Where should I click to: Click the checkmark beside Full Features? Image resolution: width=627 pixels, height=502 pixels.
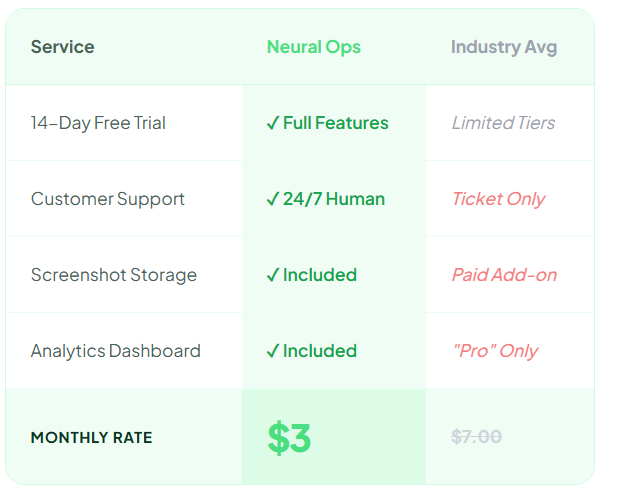[x=273, y=124]
